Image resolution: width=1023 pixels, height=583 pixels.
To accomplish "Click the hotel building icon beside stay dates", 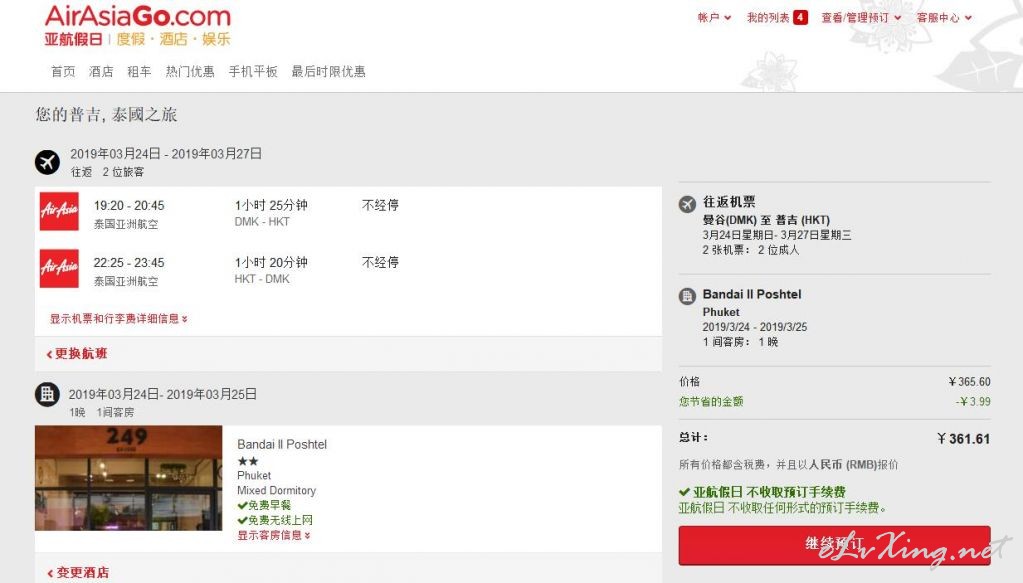I will click(x=47, y=395).
